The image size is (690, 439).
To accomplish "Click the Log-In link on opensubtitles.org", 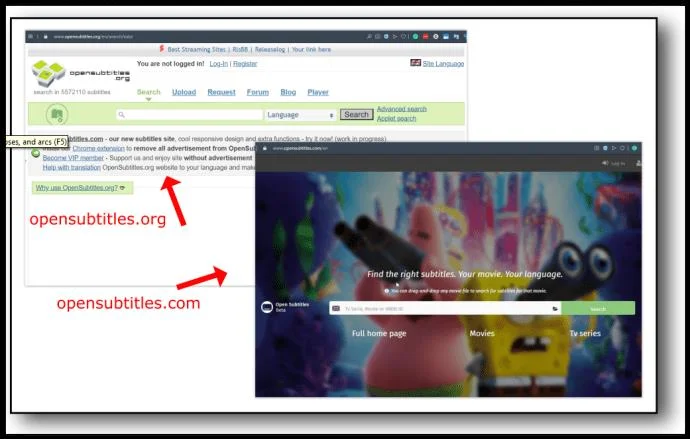I will point(219,63).
